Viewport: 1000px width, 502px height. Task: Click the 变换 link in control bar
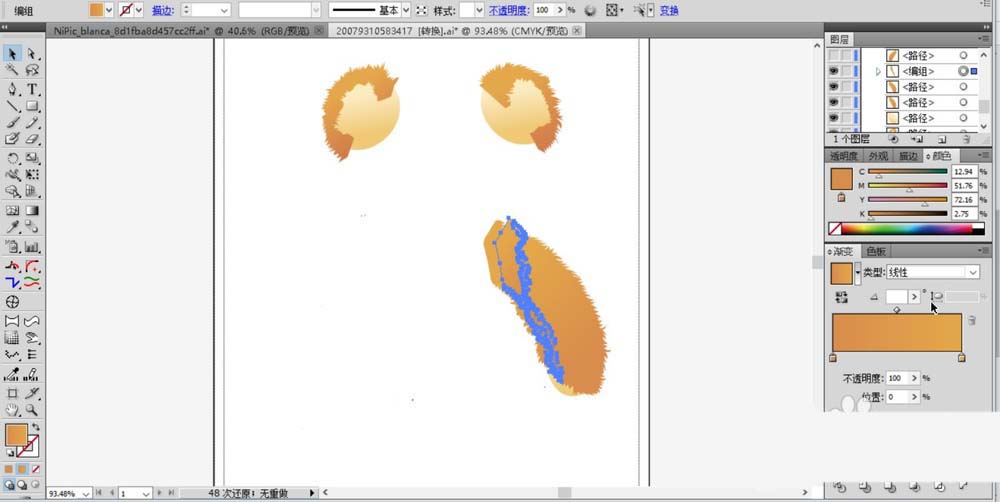pyautogui.click(x=669, y=10)
